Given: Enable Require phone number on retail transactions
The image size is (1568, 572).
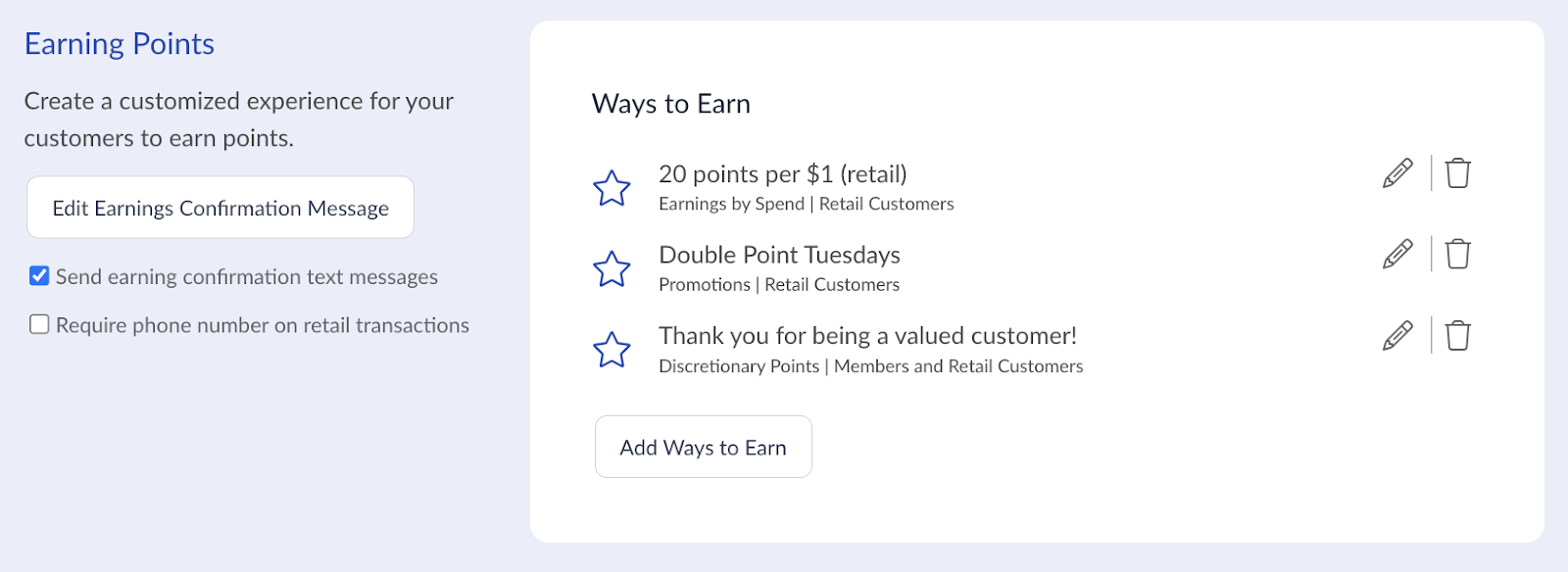Looking at the screenshot, I should point(39,324).
